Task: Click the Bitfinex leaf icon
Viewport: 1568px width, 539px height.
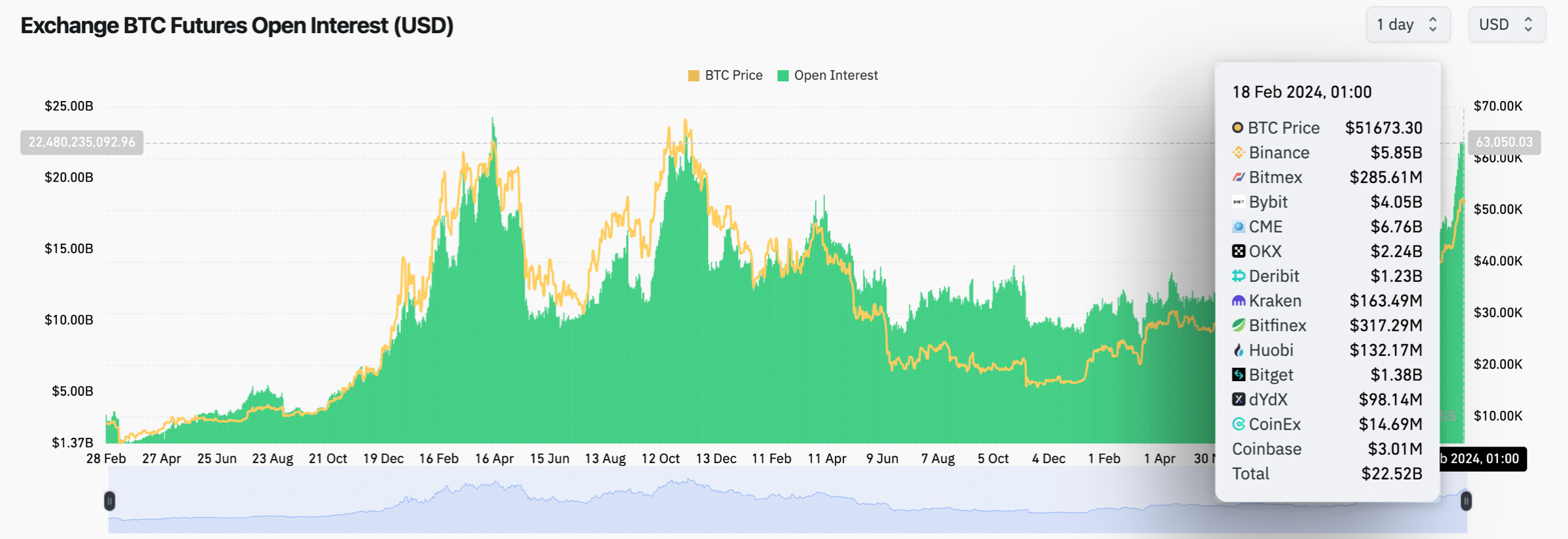Action: [x=1238, y=325]
